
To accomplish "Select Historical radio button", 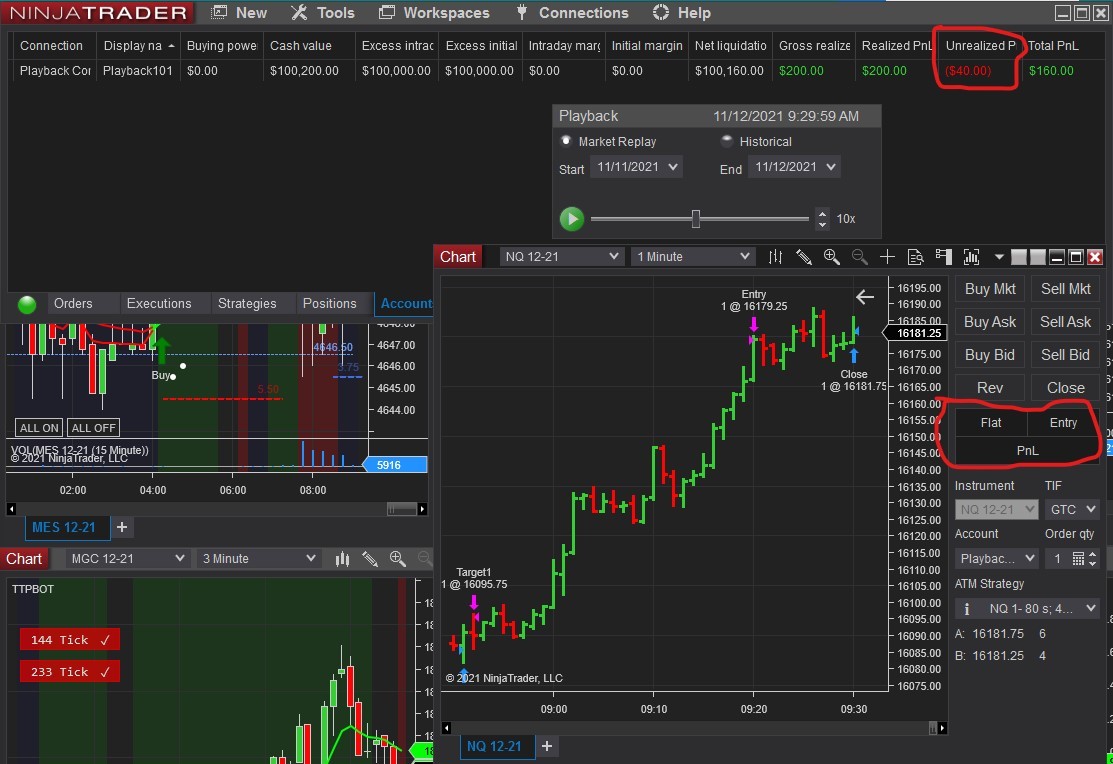I will 726,141.
